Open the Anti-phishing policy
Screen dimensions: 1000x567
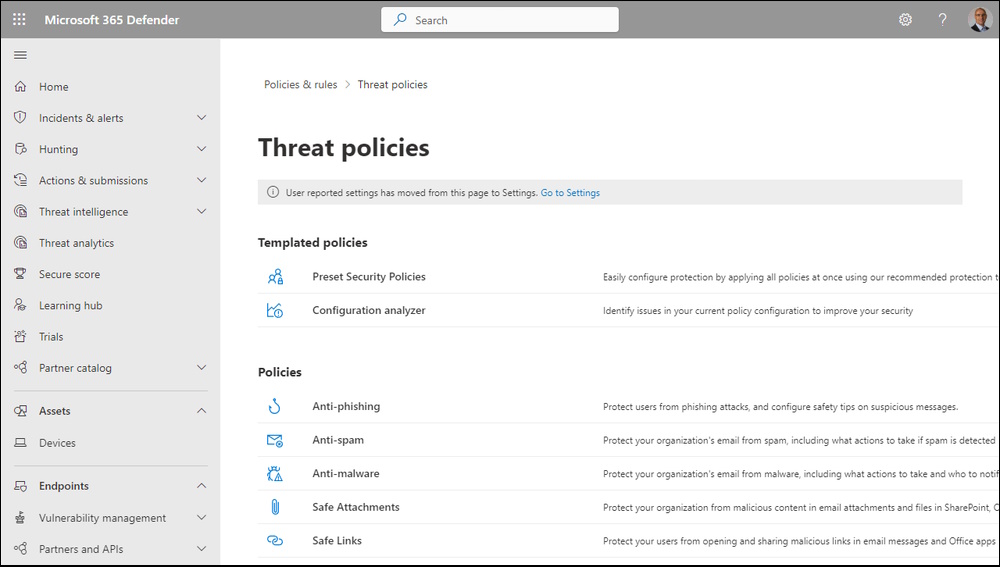(x=346, y=406)
